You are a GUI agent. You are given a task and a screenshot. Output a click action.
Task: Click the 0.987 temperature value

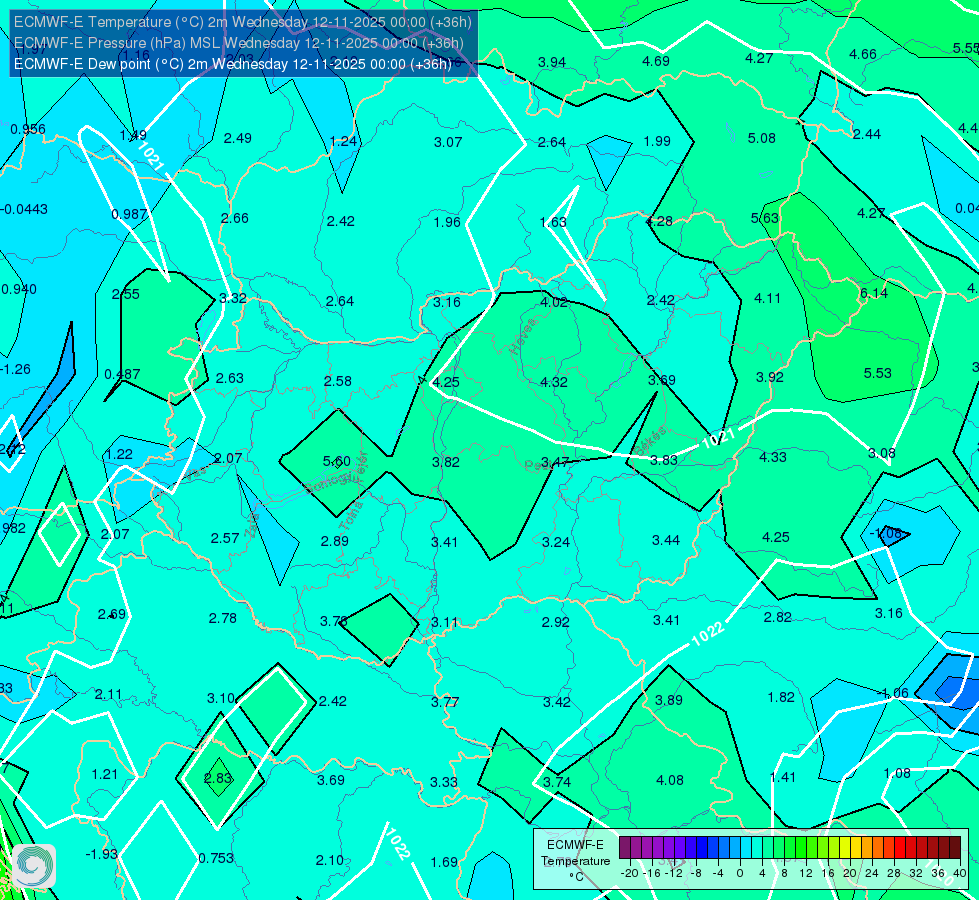point(129,214)
